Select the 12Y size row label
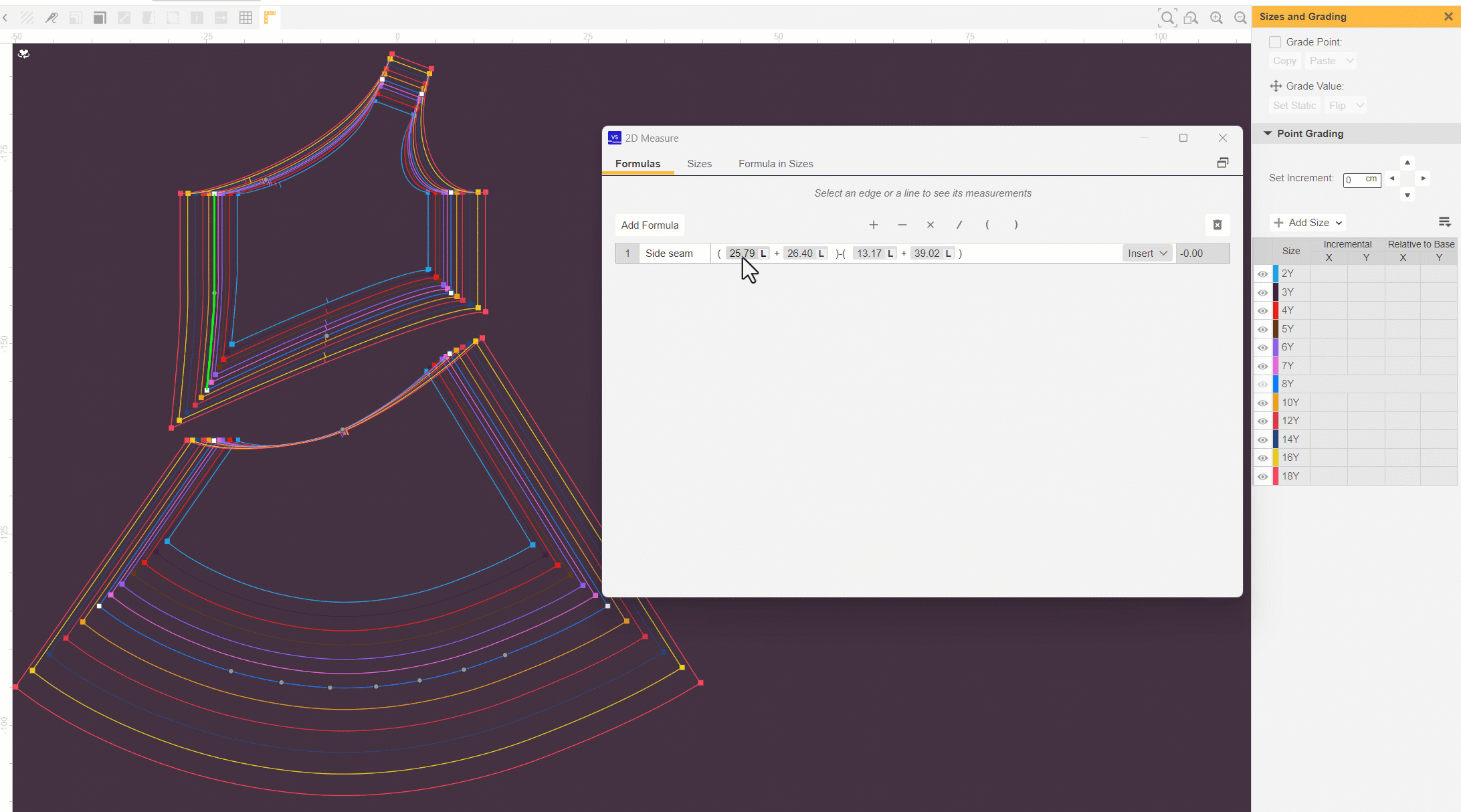This screenshot has width=1461, height=812. click(x=1290, y=421)
